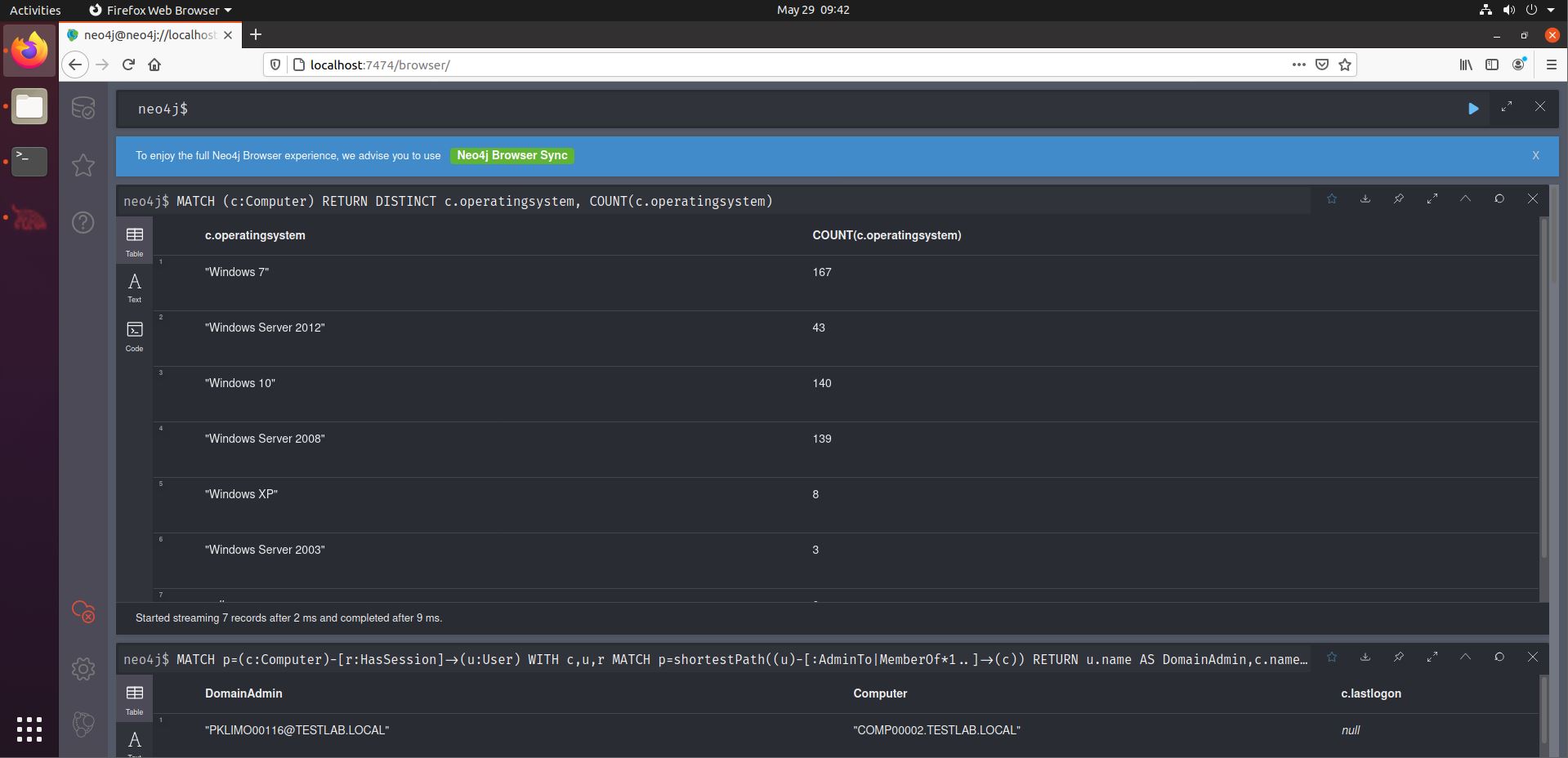Click the c.lastlogon column header
This screenshot has height=758, width=1568.
coord(1371,693)
